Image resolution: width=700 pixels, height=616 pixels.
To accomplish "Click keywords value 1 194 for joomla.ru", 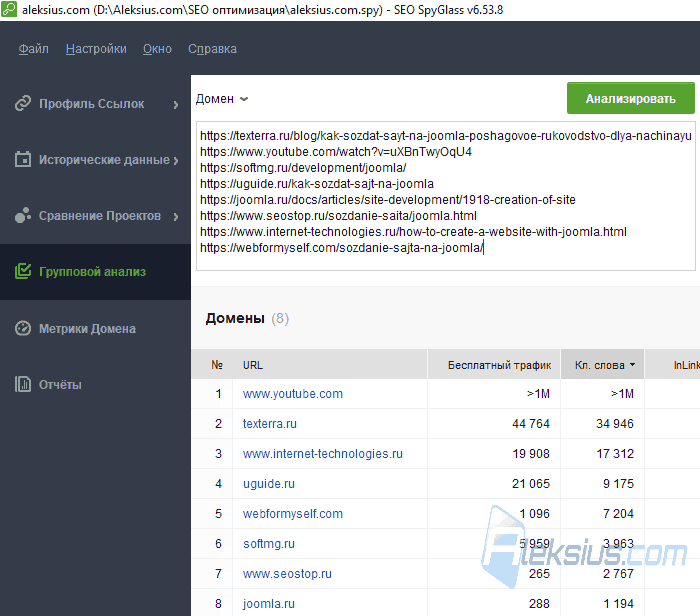I will point(618,604).
